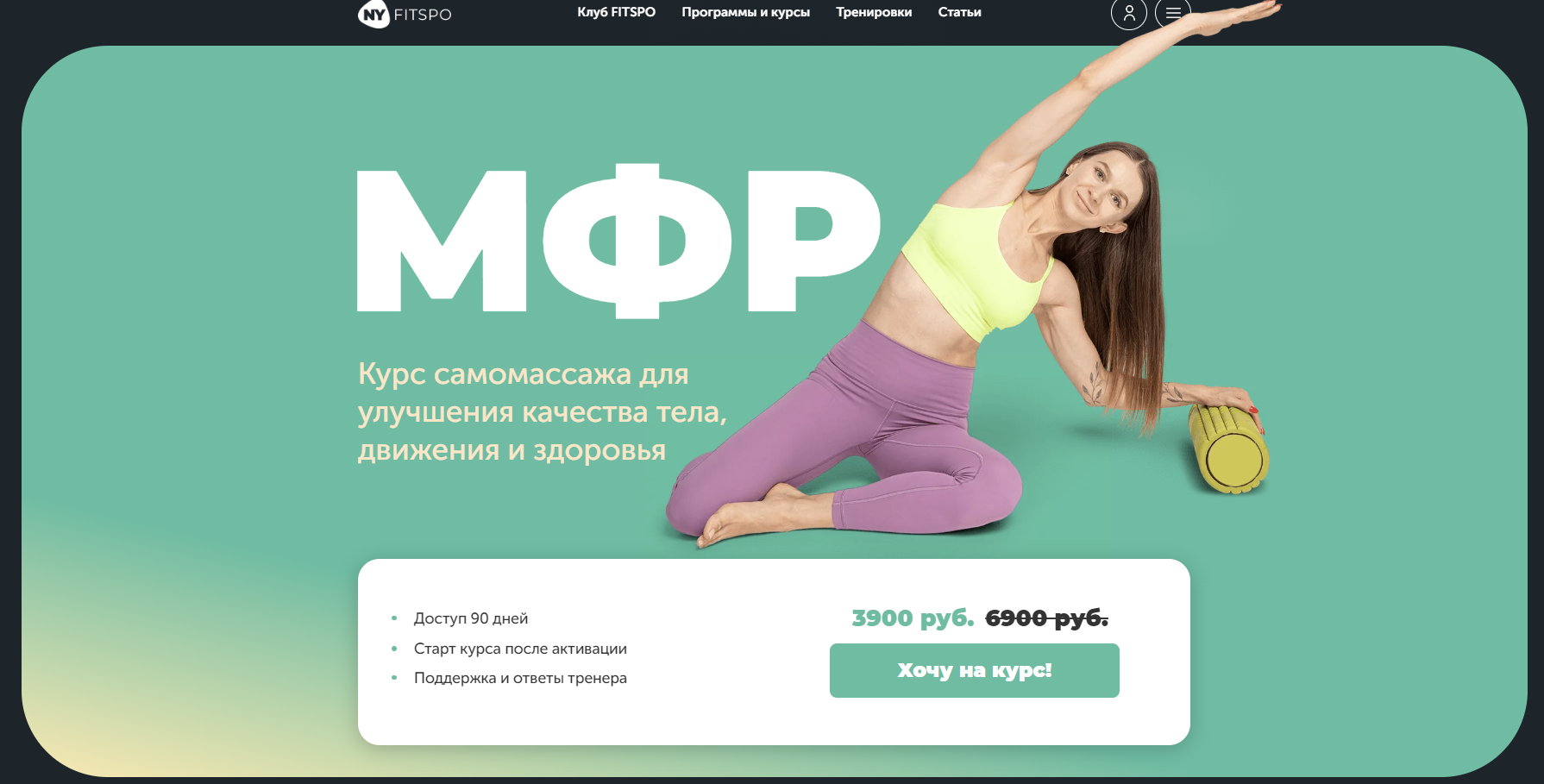Select the Доступ 90 дней line
The height and width of the screenshot is (784, 1544).
pos(470,618)
